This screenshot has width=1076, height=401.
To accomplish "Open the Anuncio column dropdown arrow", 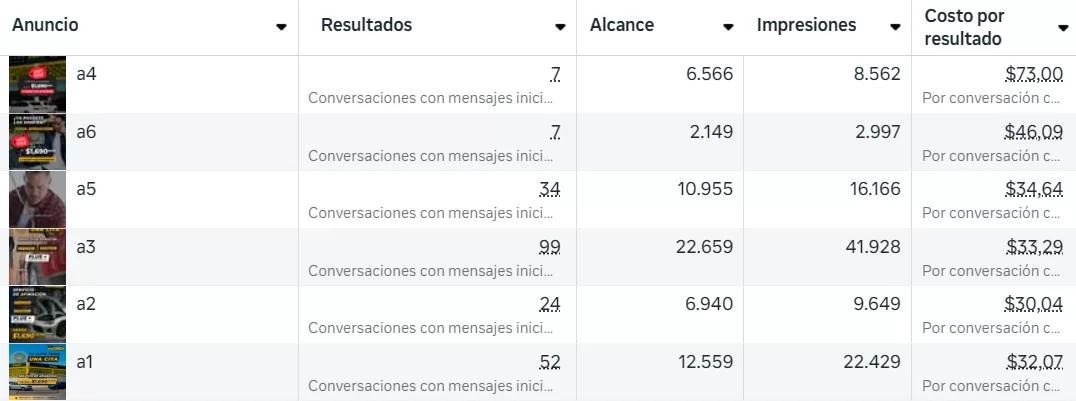I will (281, 27).
